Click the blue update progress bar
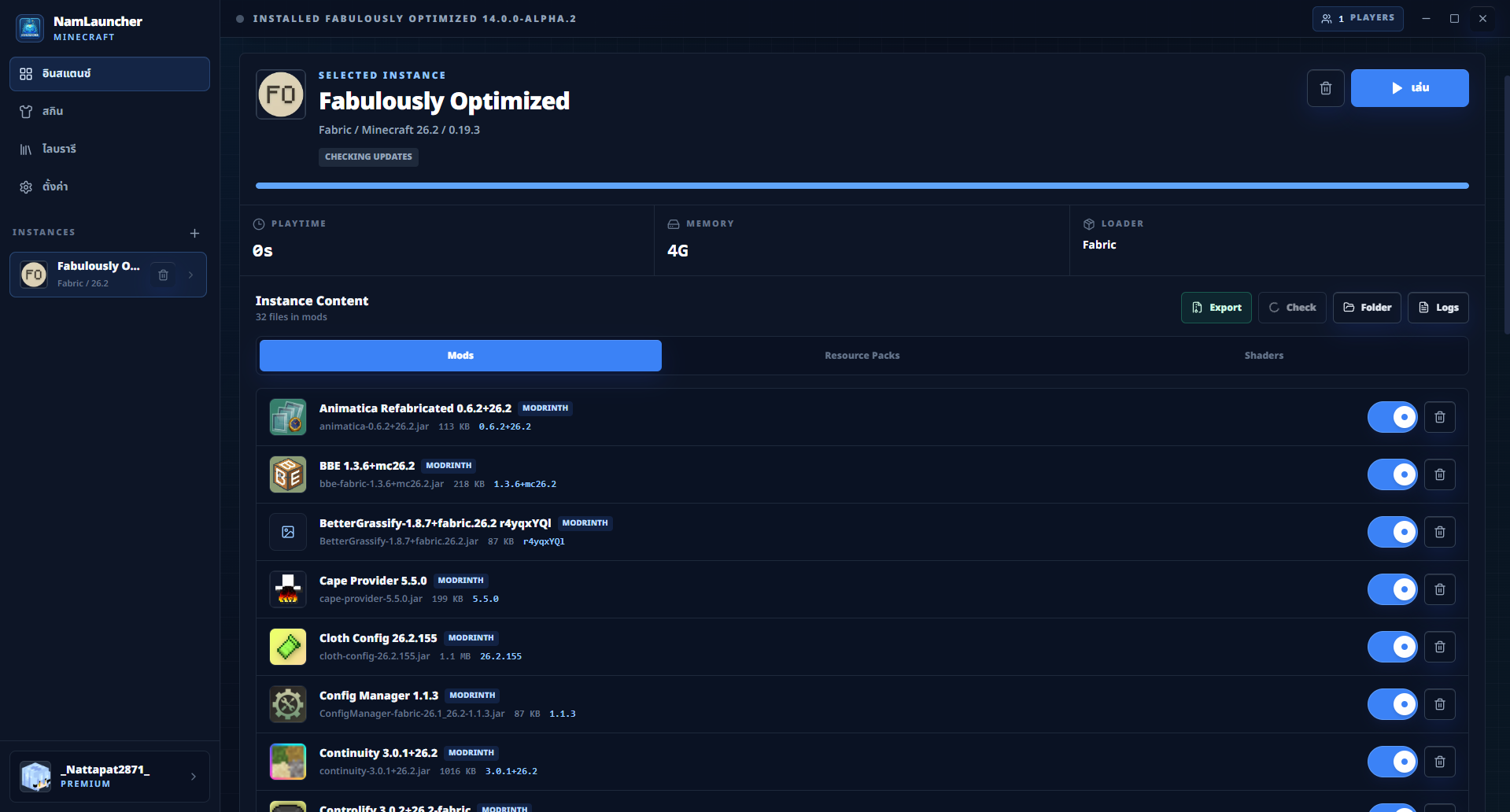1510x812 pixels. pos(862,186)
